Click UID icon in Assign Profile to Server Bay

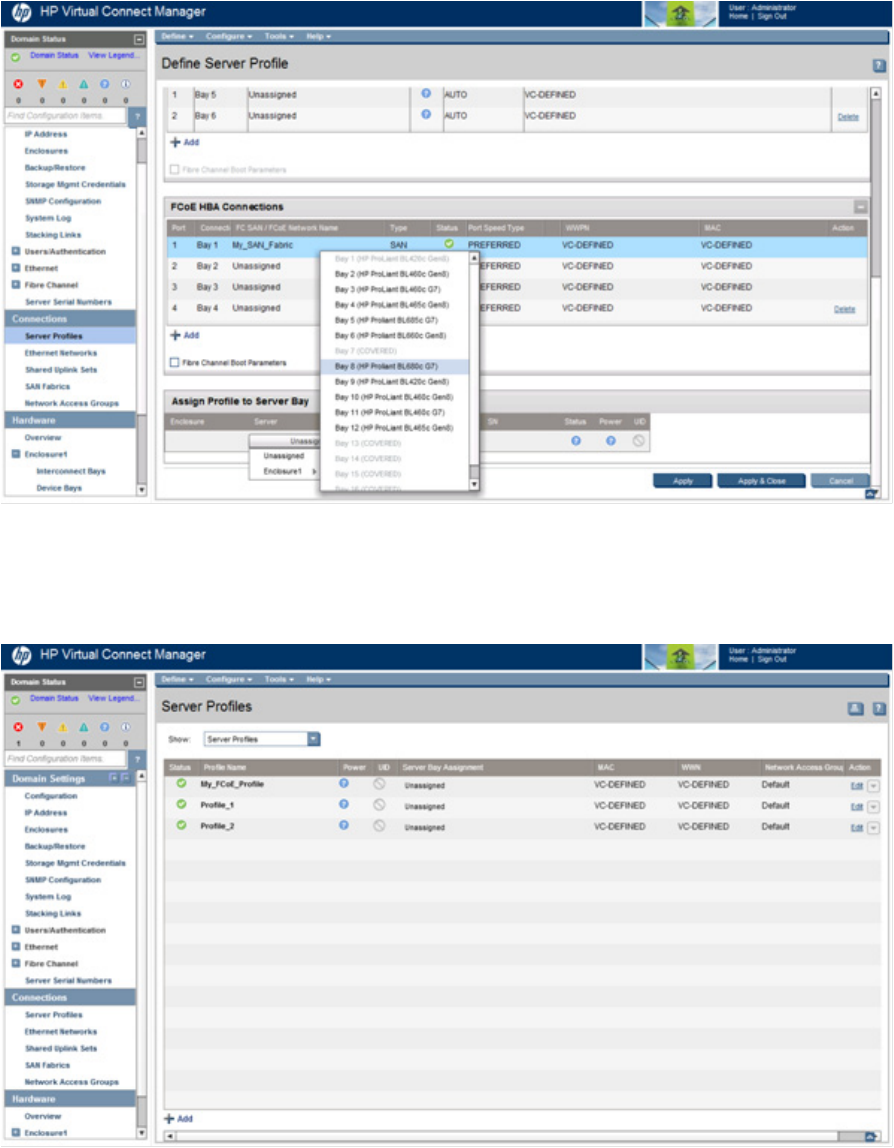[638, 441]
